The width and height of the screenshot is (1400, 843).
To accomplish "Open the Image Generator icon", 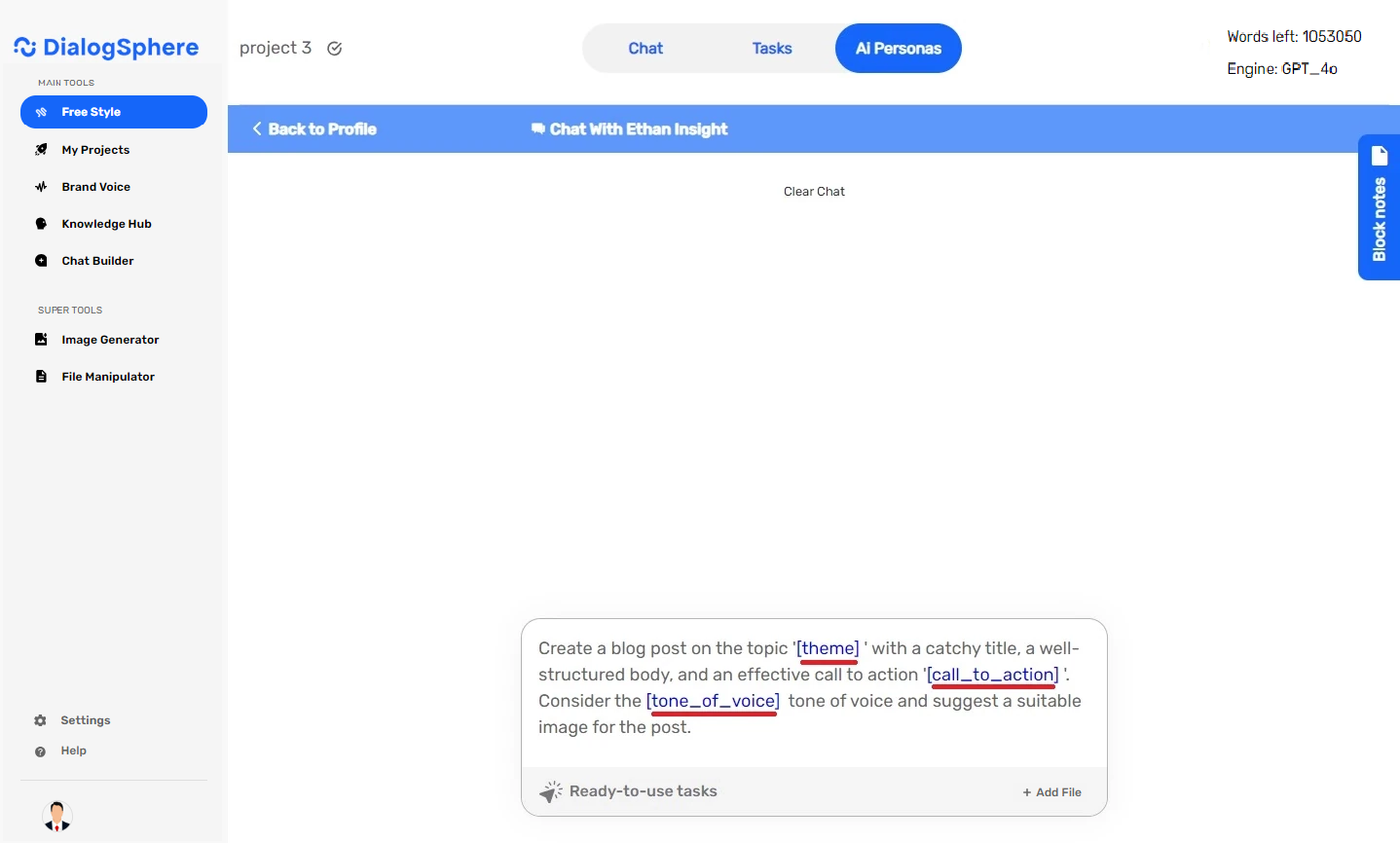I will pyautogui.click(x=41, y=340).
